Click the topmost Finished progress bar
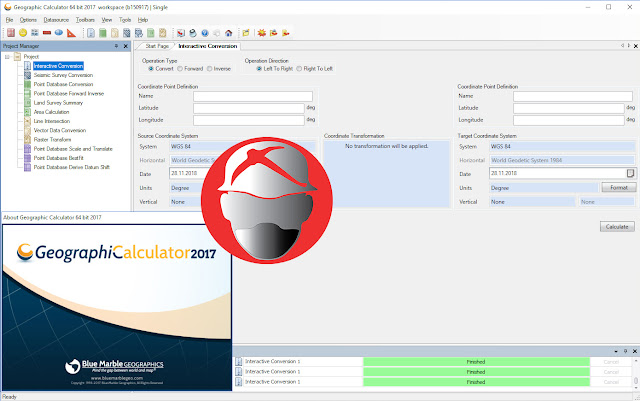Image resolution: width=640 pixels, height=401 pixels. [476, 362]
